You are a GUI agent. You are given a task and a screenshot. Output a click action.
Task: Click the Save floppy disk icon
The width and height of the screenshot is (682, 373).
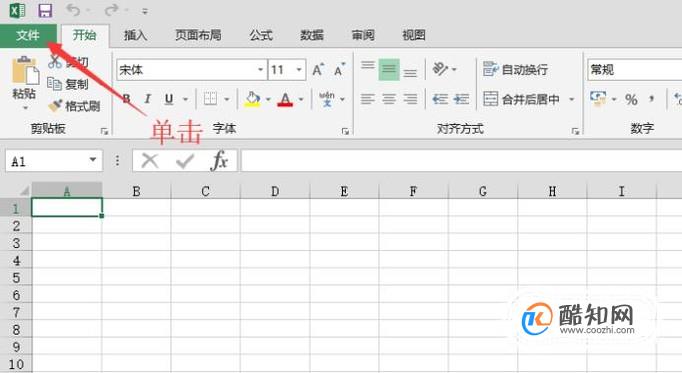pos(45,10)
